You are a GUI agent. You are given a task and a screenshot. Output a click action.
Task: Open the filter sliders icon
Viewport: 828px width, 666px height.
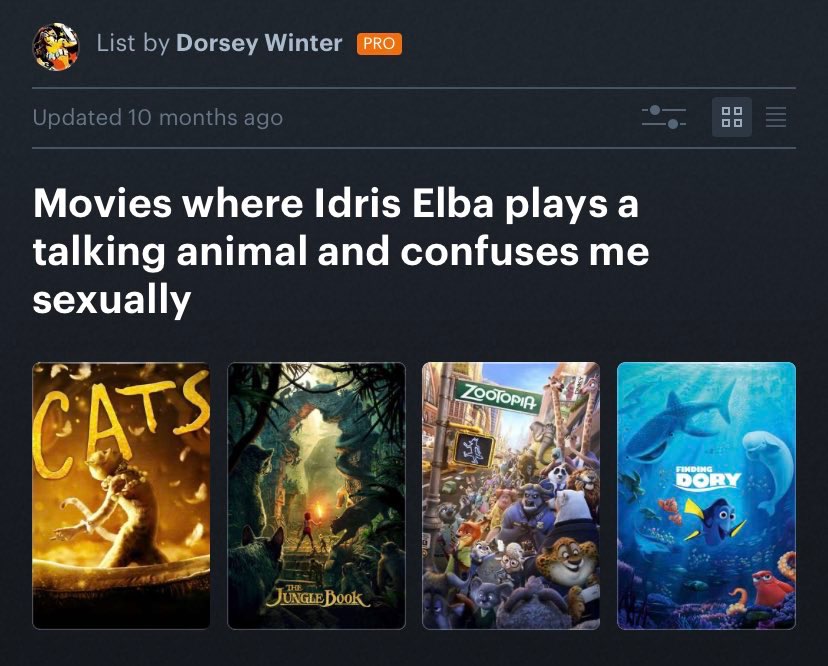(664, 117)
